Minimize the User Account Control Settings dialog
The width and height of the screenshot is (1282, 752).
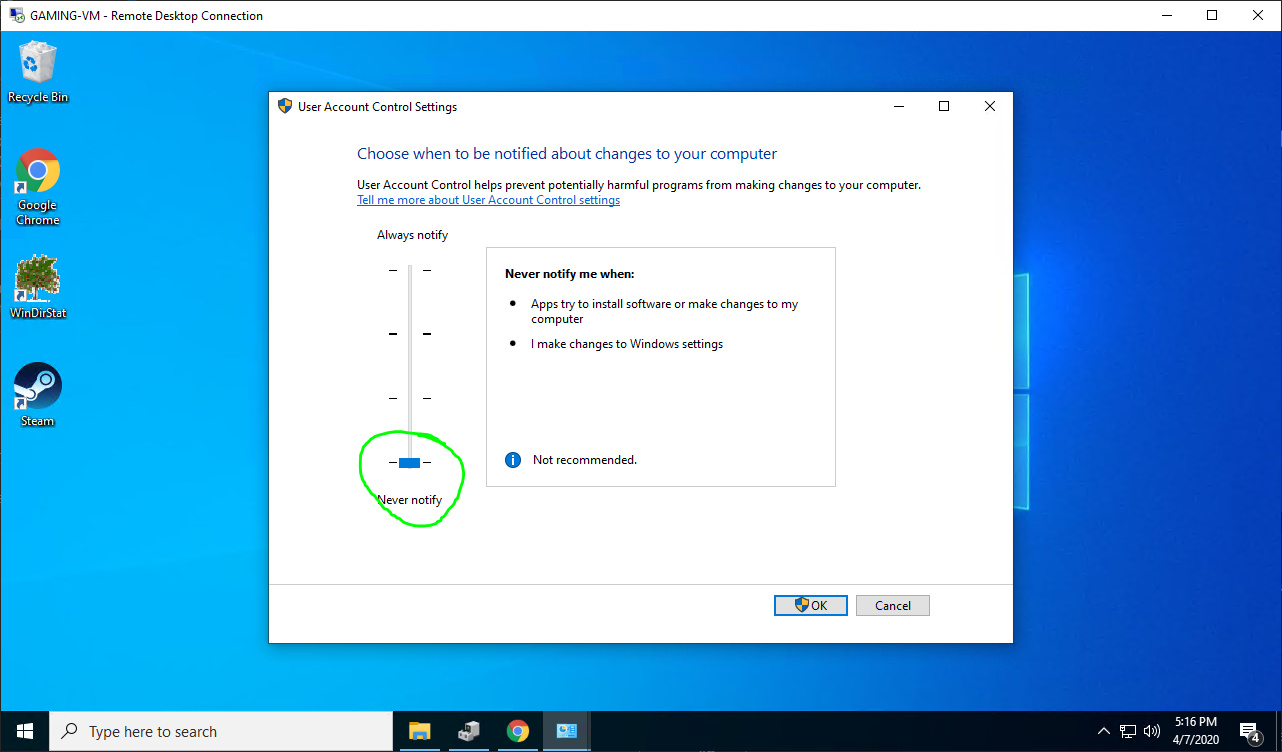tap(897, 106)
